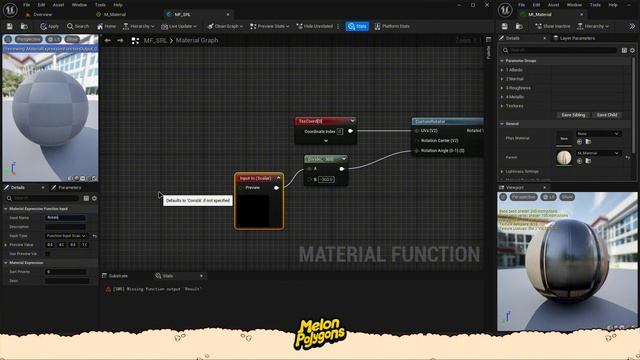Close the bottom Stats tab
Image resolution: width=640 pixels, height=360 pixels.
pos(201,276)
